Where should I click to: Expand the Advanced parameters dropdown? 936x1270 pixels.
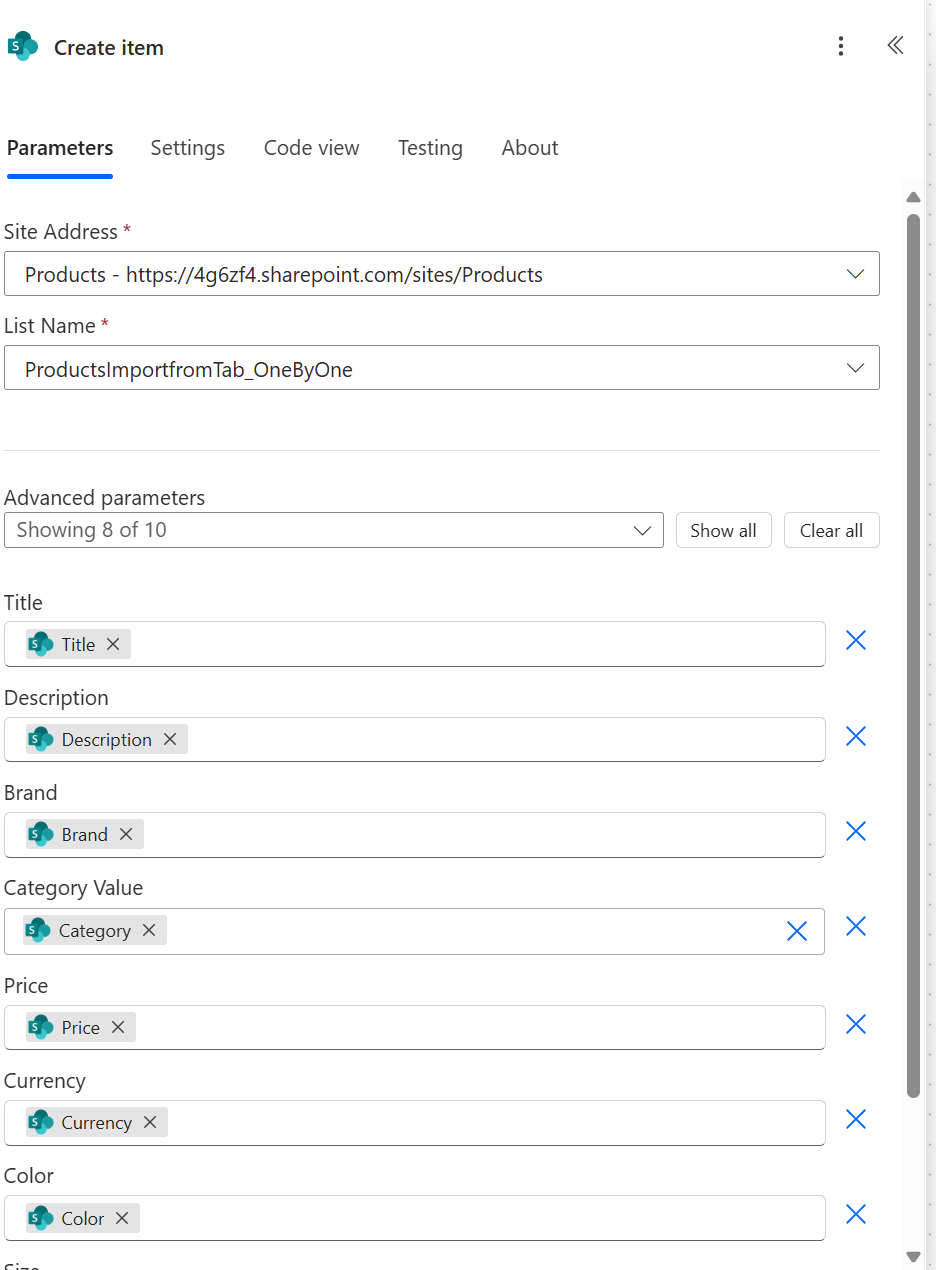click(642, 530)
